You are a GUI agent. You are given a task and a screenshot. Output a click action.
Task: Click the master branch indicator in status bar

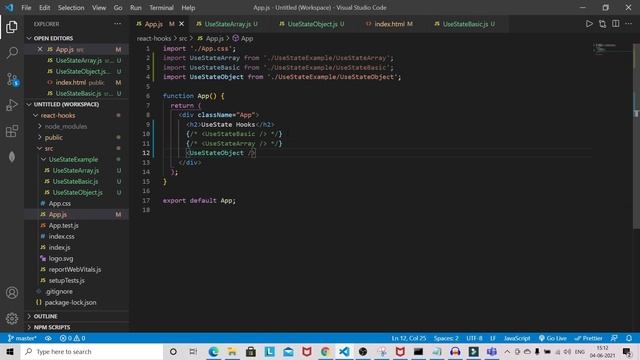22,338
